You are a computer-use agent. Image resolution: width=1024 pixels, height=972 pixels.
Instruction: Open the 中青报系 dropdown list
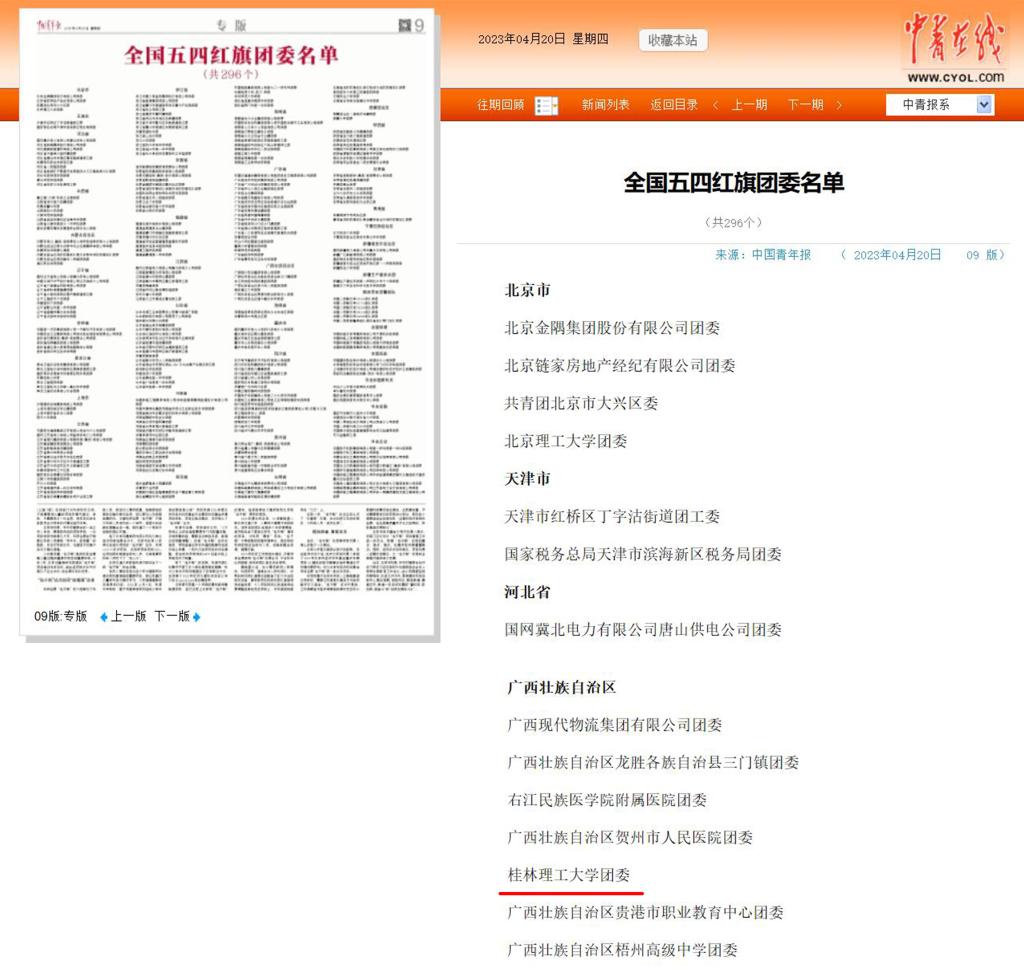click(x=984, y=105)
